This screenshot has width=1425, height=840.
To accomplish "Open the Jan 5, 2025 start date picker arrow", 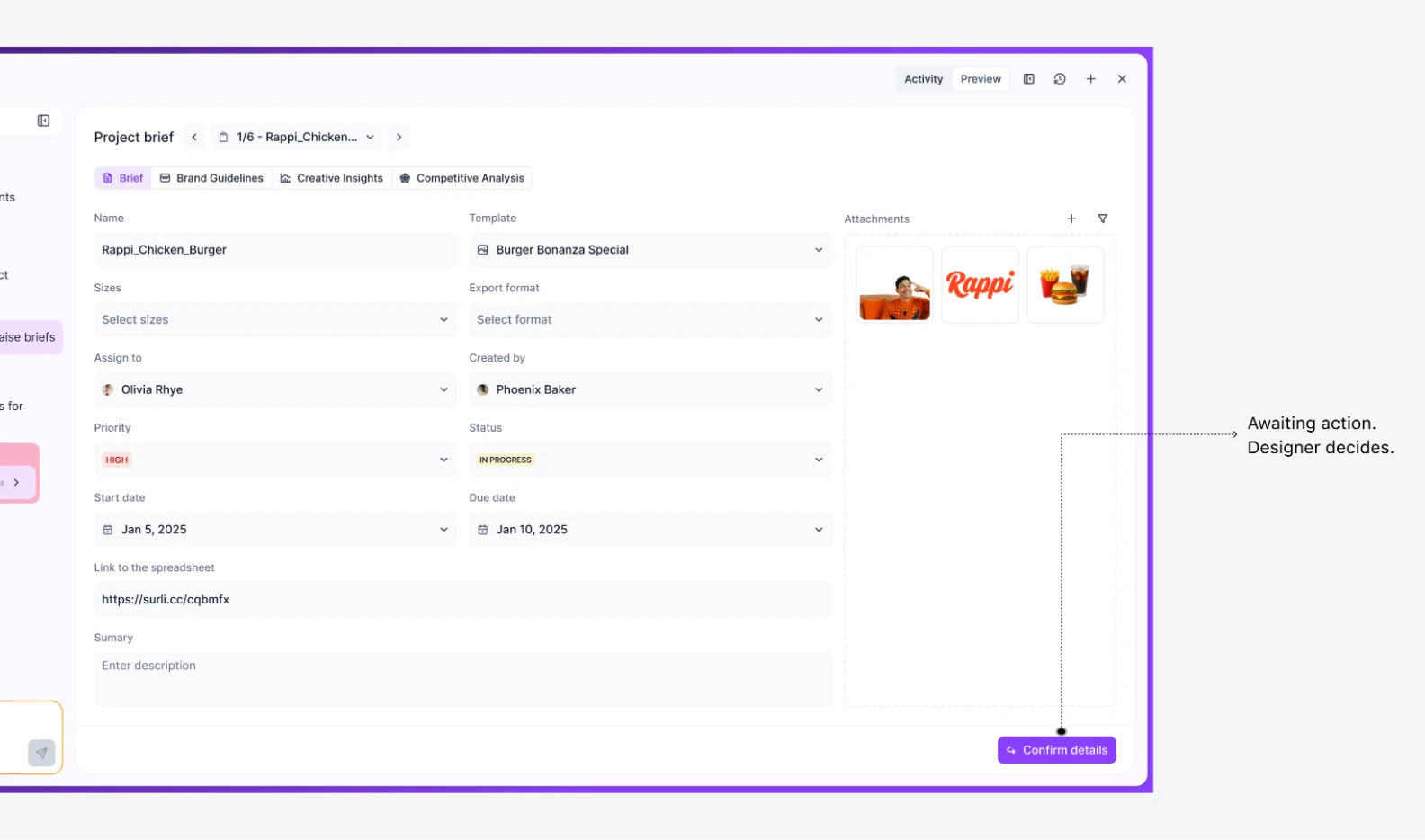I will click(444, 530).
